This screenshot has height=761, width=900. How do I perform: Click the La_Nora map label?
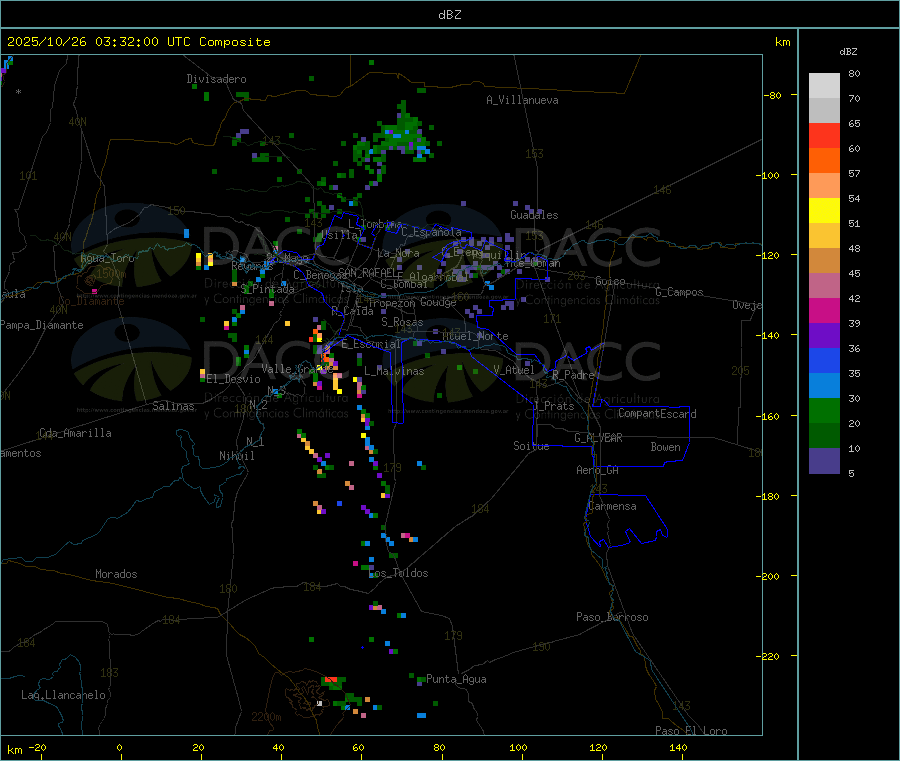pos(398,253)
